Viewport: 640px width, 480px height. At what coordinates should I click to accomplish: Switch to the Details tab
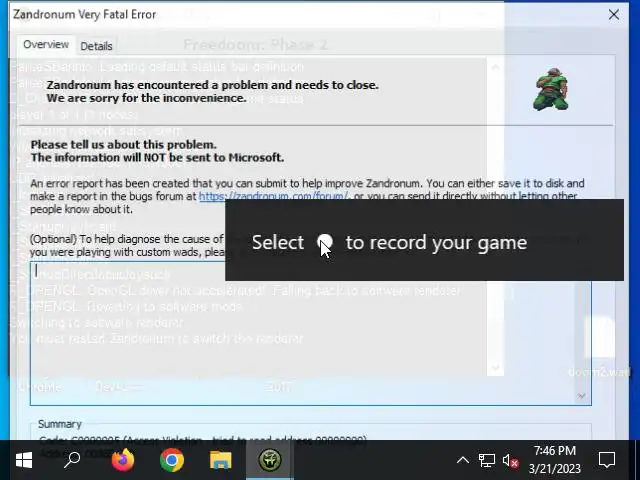(96, 46)
